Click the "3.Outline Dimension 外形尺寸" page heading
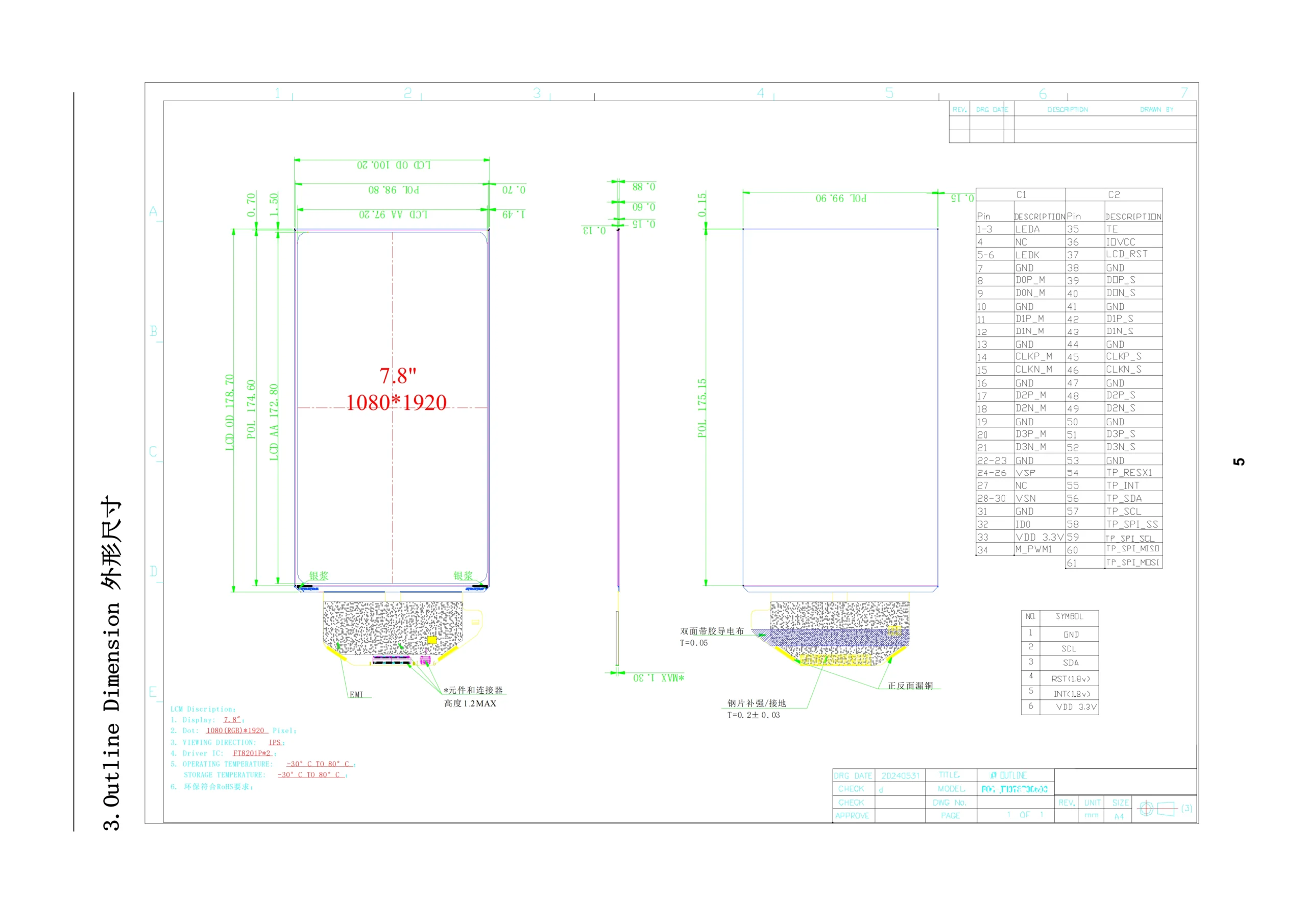The image size is (1307, 924). 112,663
